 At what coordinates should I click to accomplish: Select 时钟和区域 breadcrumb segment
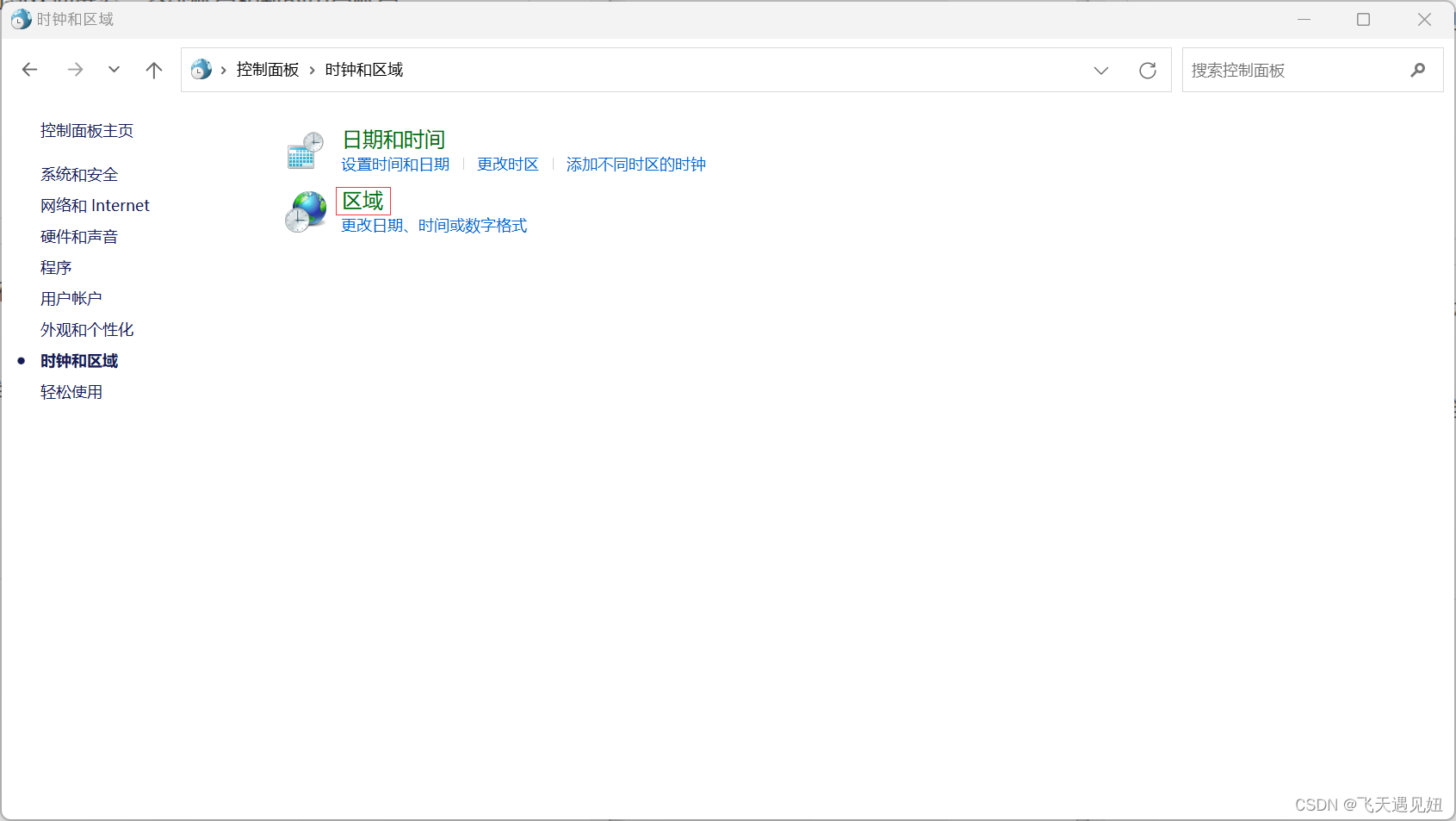pos(364,70)
